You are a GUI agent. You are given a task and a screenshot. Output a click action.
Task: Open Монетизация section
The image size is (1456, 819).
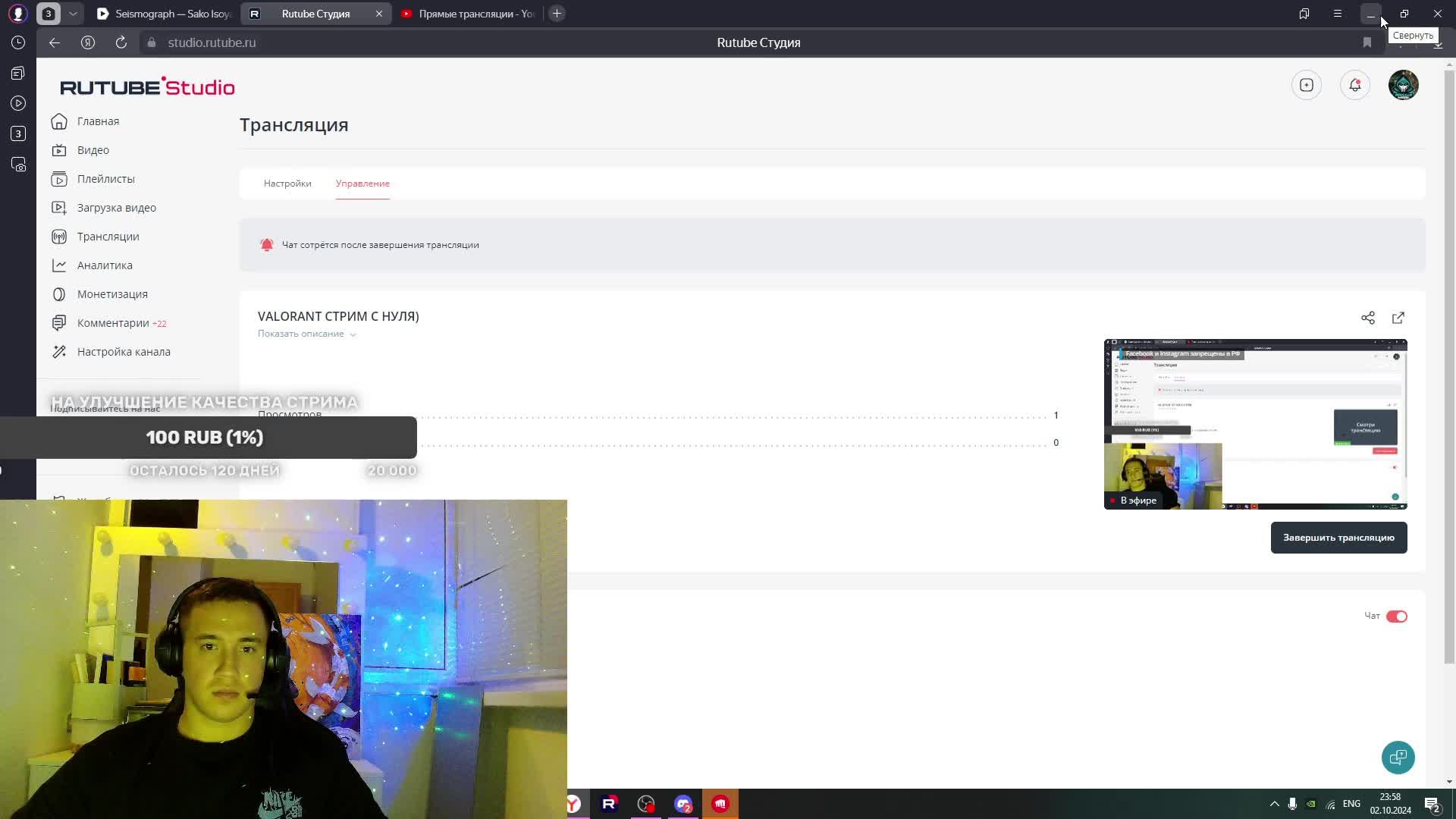[99, 294]
